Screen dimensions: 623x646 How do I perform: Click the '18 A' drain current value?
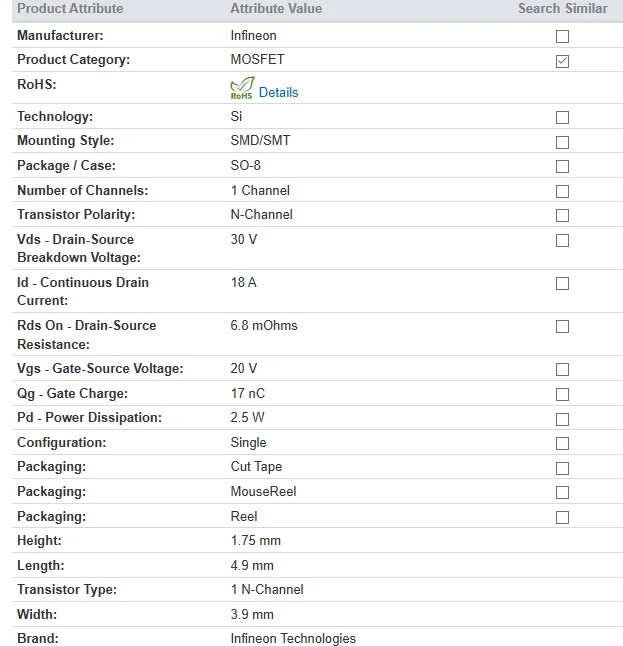(x=244, y=282)
